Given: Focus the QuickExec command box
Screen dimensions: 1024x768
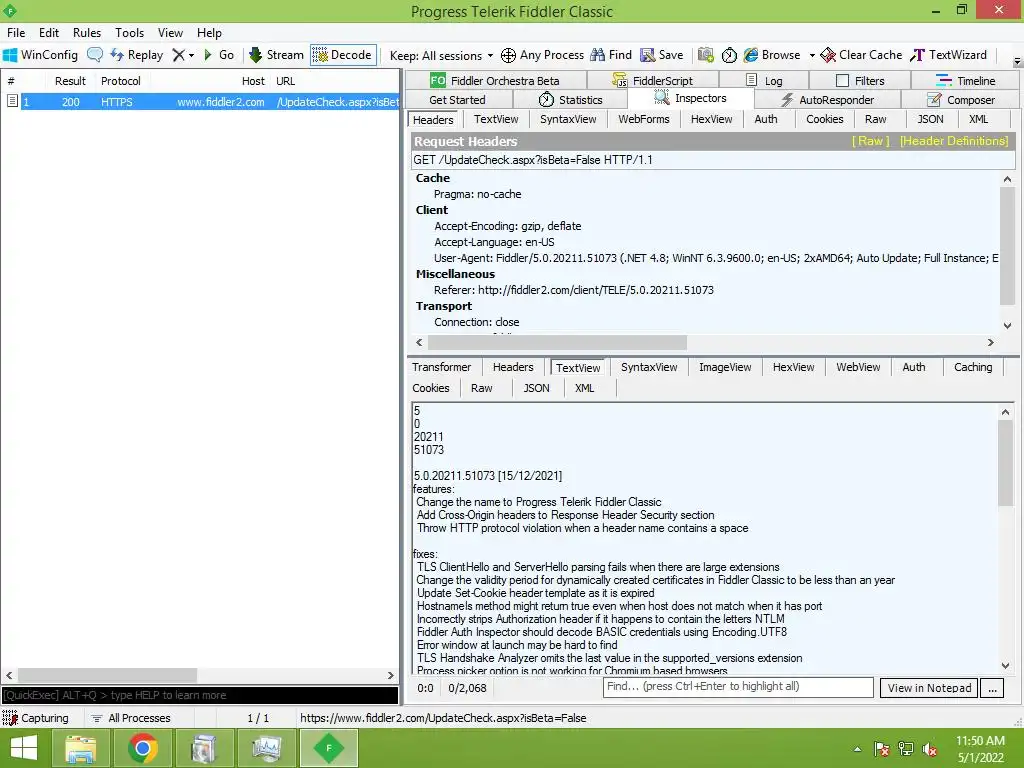Looking at the screenshot, I should [x=200, y=695].
